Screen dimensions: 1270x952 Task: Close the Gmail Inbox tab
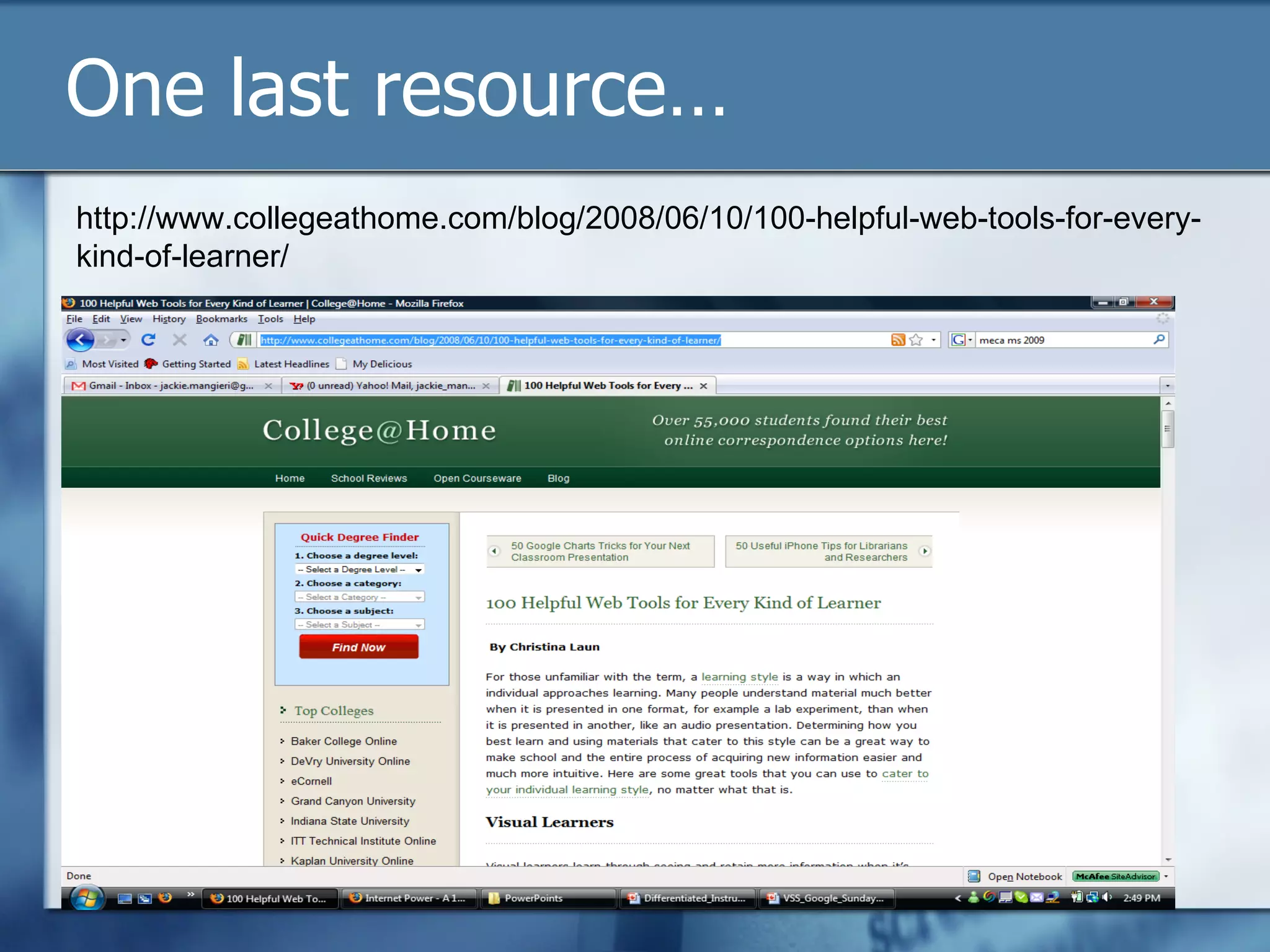click(269, 386)
